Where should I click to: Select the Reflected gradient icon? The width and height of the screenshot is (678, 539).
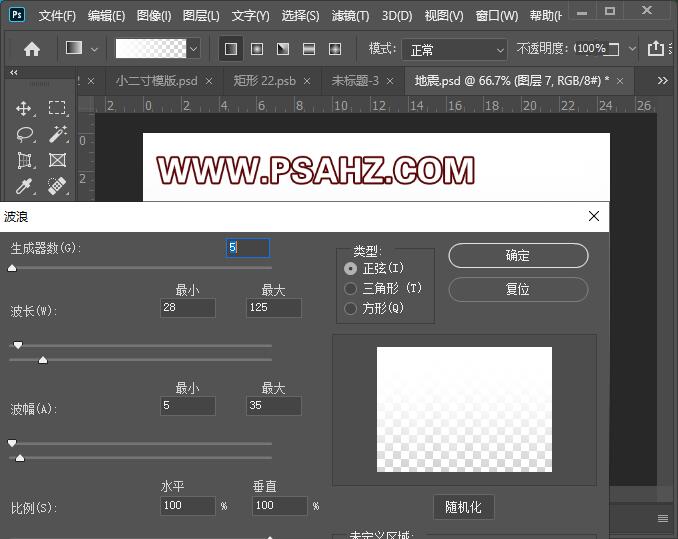(309, 49)
